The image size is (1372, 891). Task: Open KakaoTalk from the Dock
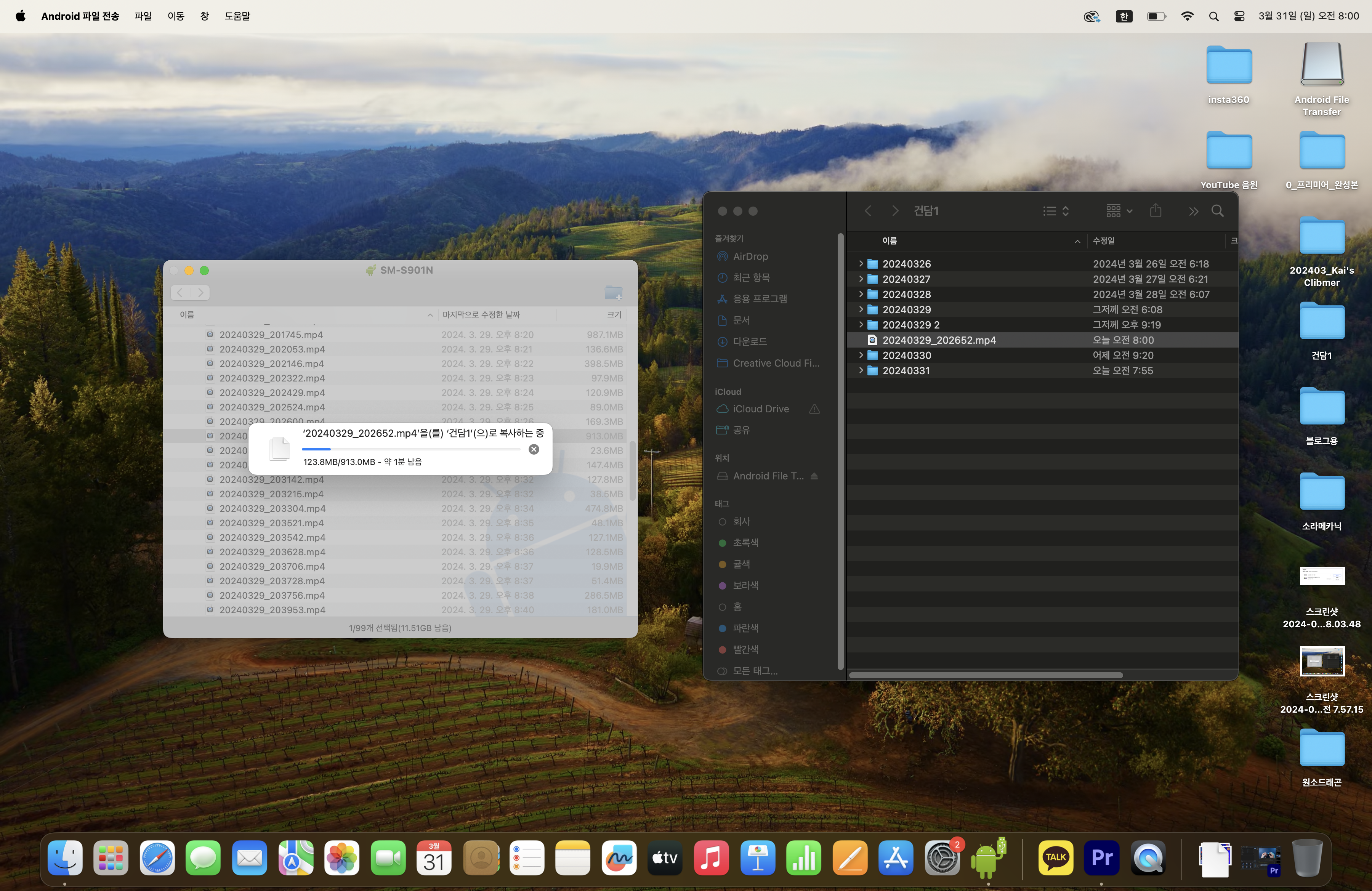[x=1056, y=858]
